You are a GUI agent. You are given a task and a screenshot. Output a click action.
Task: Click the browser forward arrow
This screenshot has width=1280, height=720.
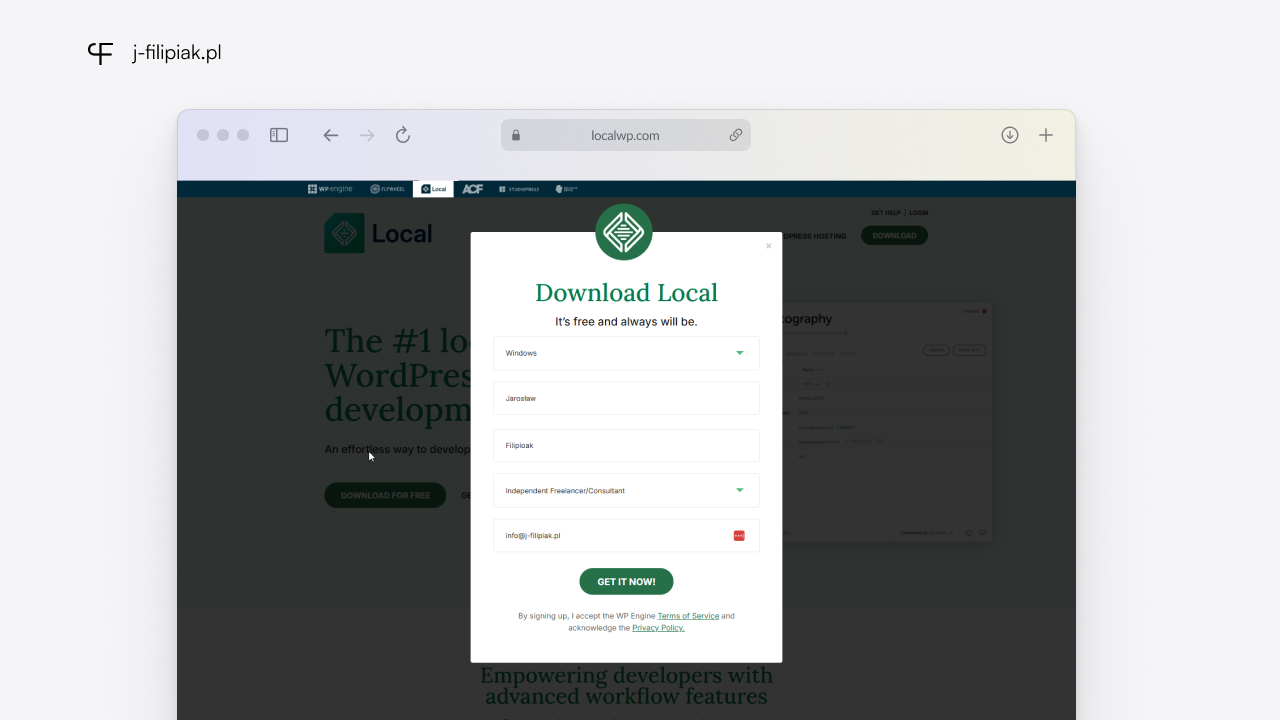367,135
